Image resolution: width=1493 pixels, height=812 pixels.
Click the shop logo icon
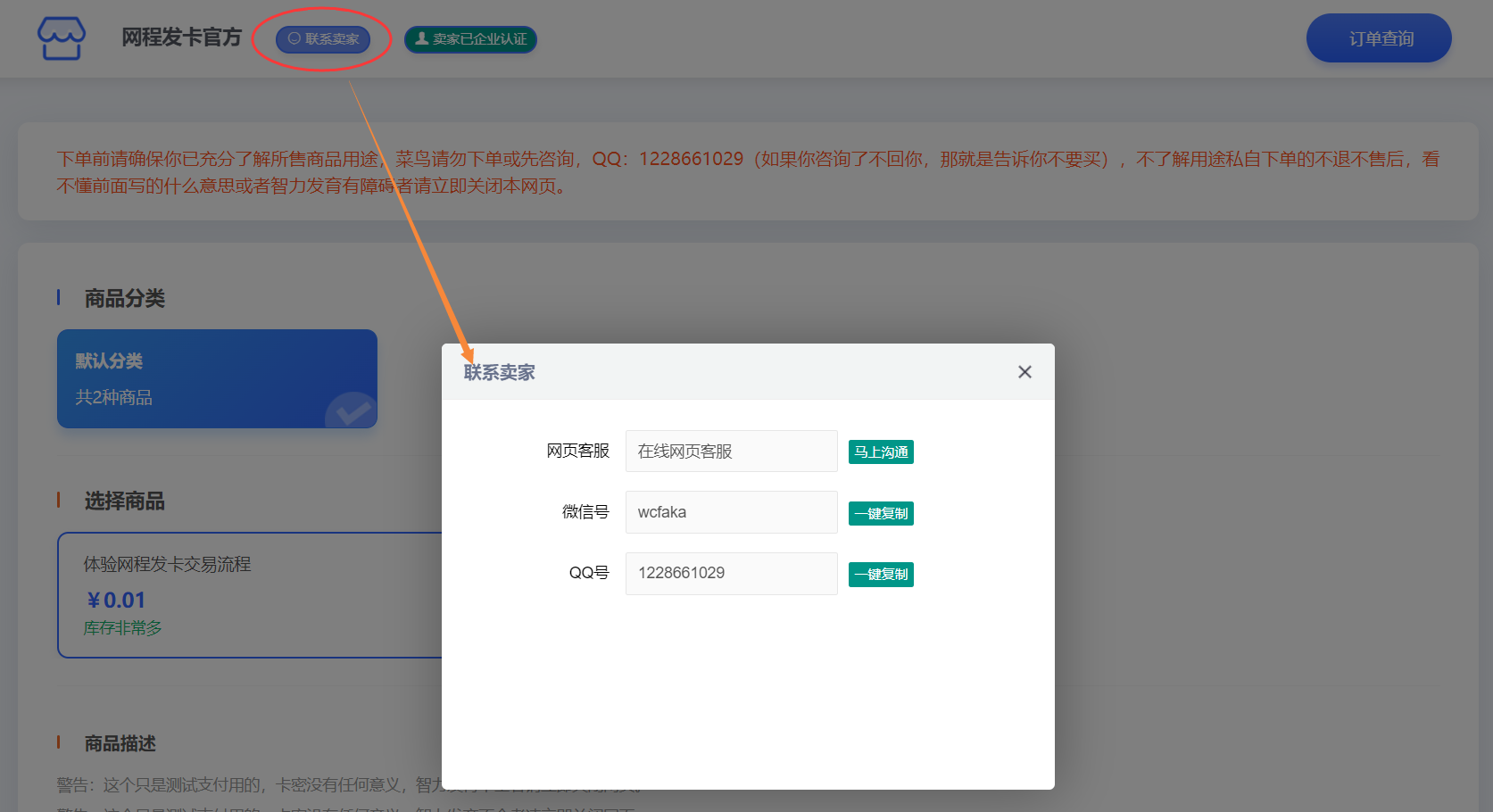click(x=62, y=38)
